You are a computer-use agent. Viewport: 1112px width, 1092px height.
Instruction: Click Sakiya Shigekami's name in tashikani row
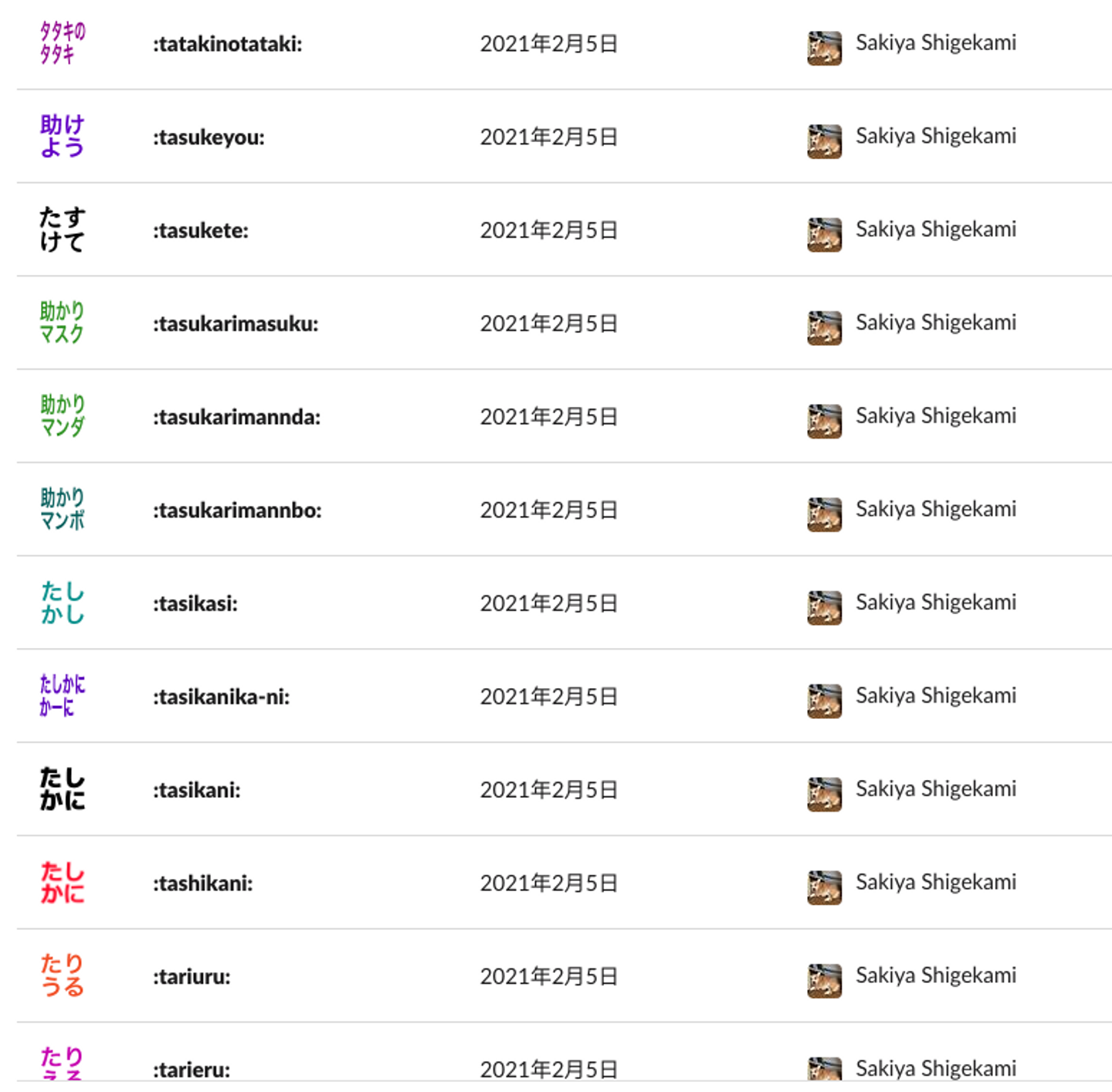(x=935, y=882)
